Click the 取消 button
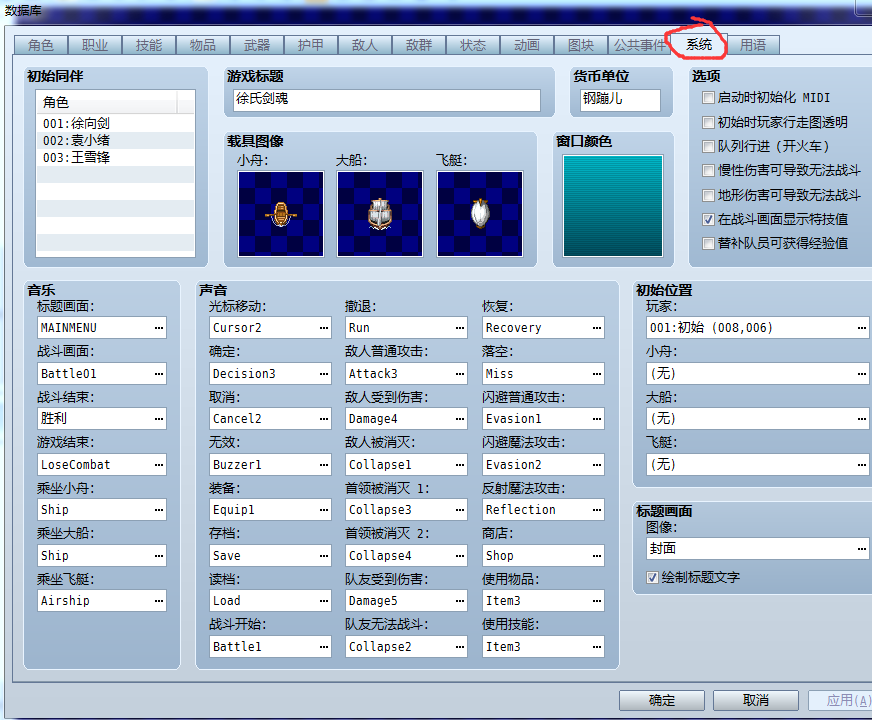The image size is (872, 720). pyautogui.click(x=756, y=700)
